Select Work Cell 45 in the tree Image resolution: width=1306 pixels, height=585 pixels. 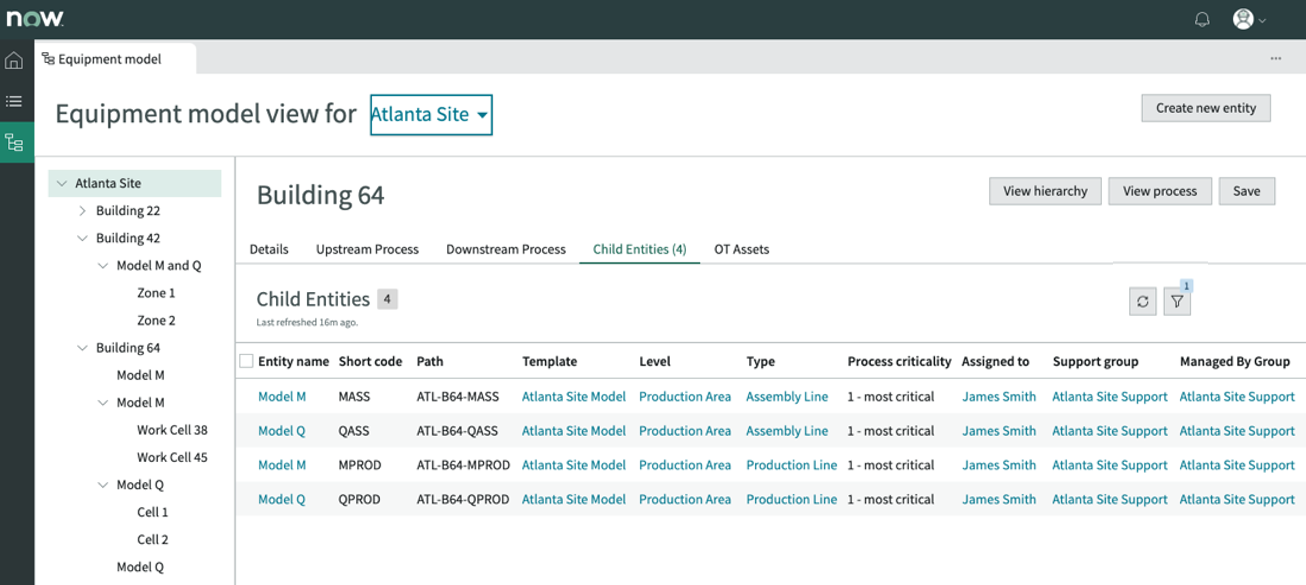[x=172, y=458]
